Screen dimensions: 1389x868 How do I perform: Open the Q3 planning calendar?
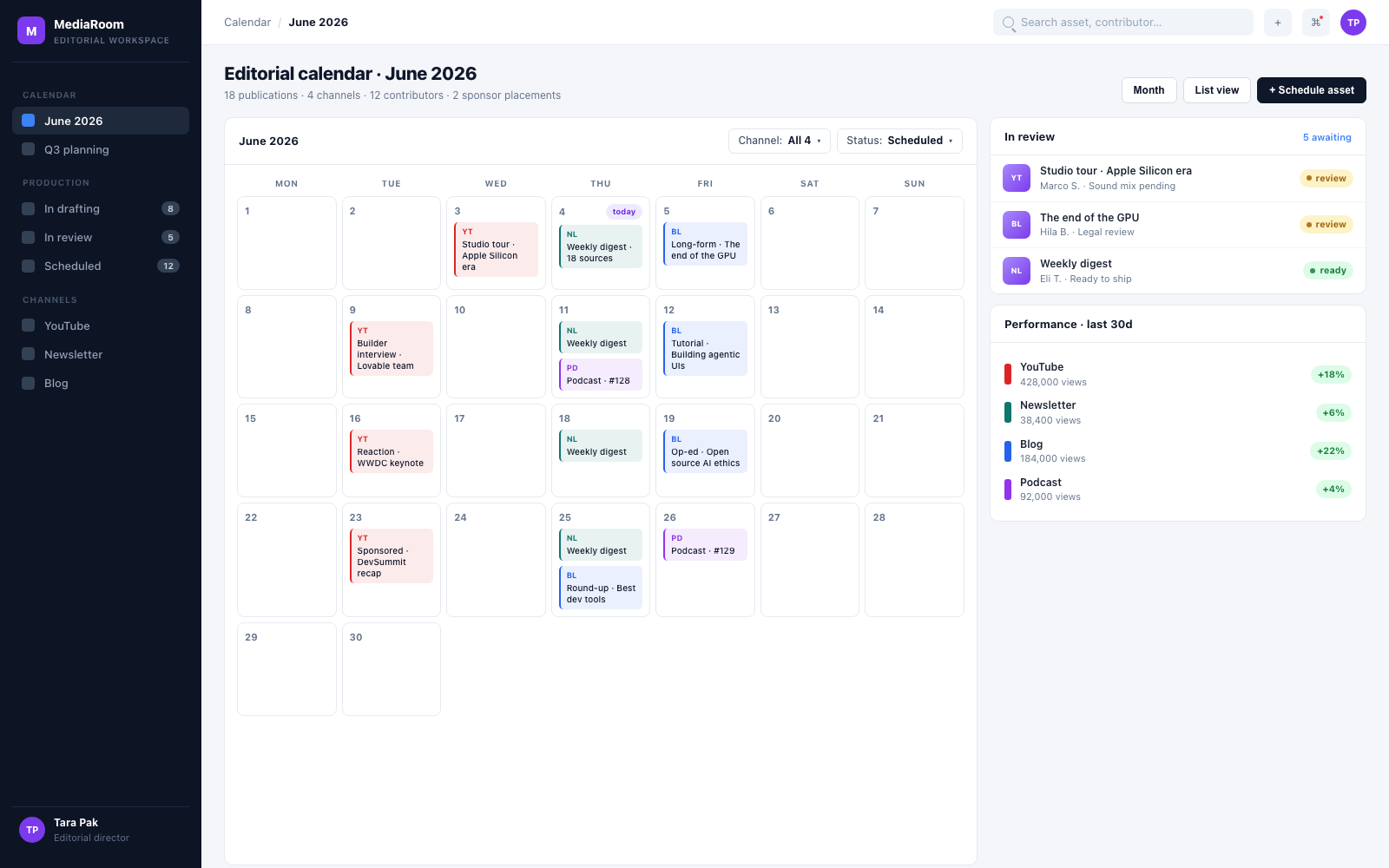pyautogui.click(x=101, y=149)
